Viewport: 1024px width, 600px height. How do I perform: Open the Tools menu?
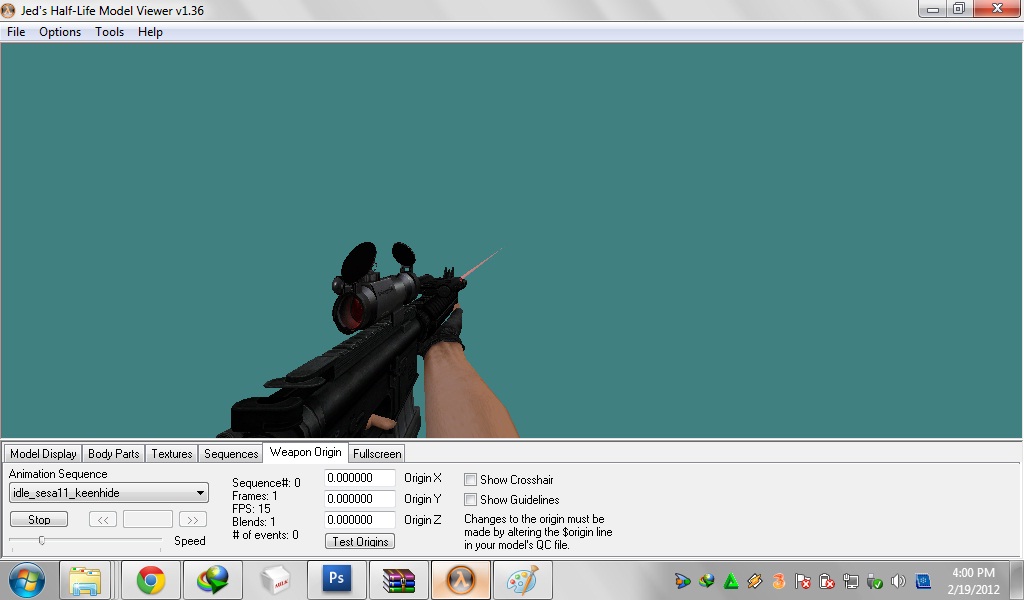(109, 32)
